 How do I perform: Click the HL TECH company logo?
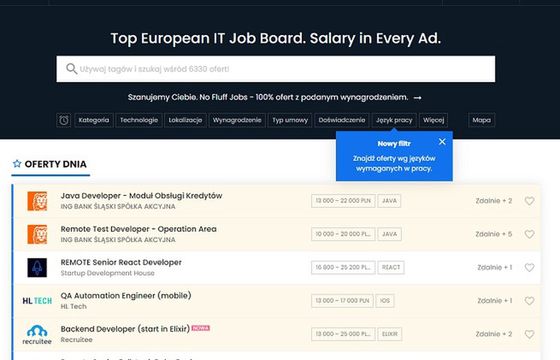(37, 301)
